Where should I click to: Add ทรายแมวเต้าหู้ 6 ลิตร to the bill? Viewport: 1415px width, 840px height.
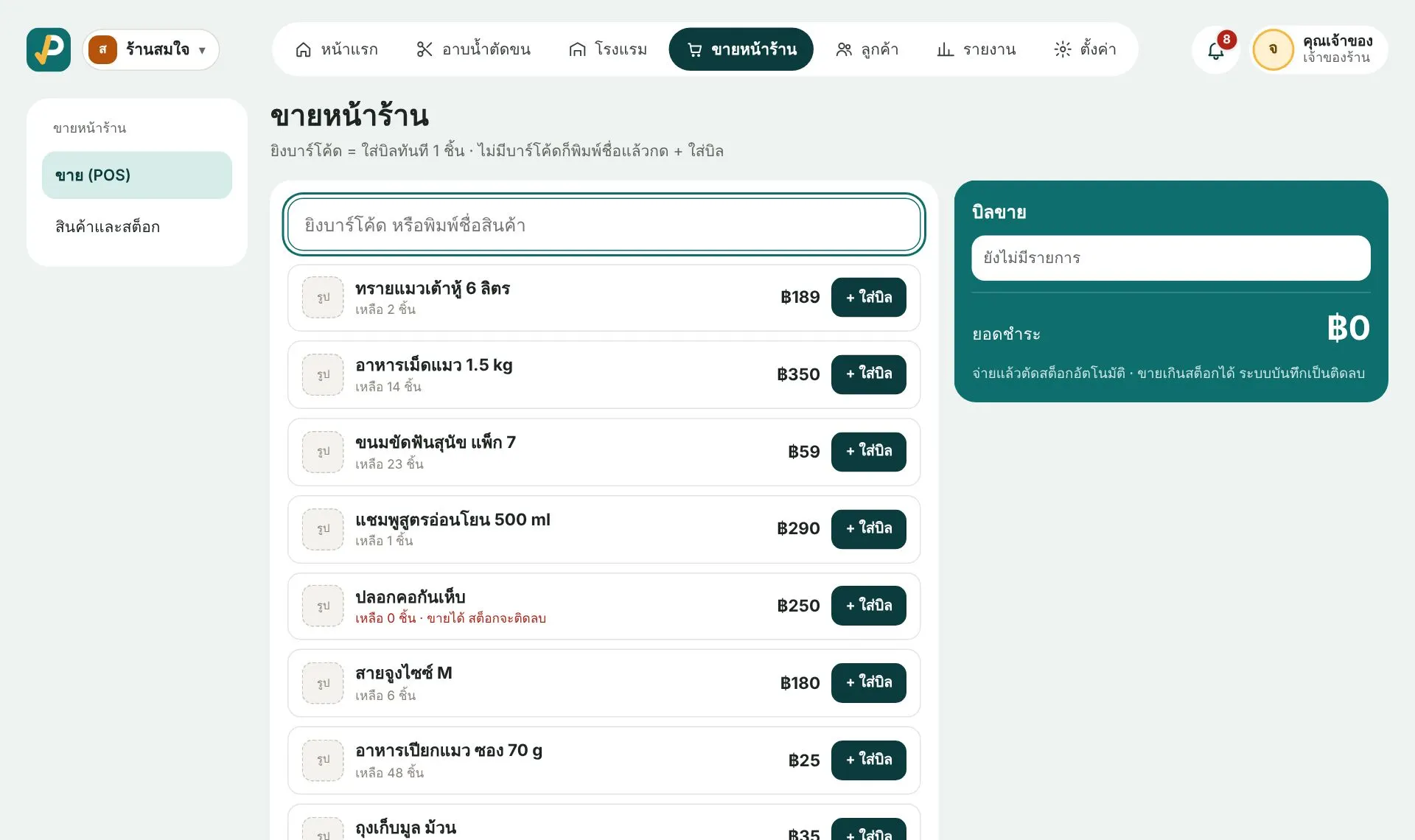[x=868, y=298]
